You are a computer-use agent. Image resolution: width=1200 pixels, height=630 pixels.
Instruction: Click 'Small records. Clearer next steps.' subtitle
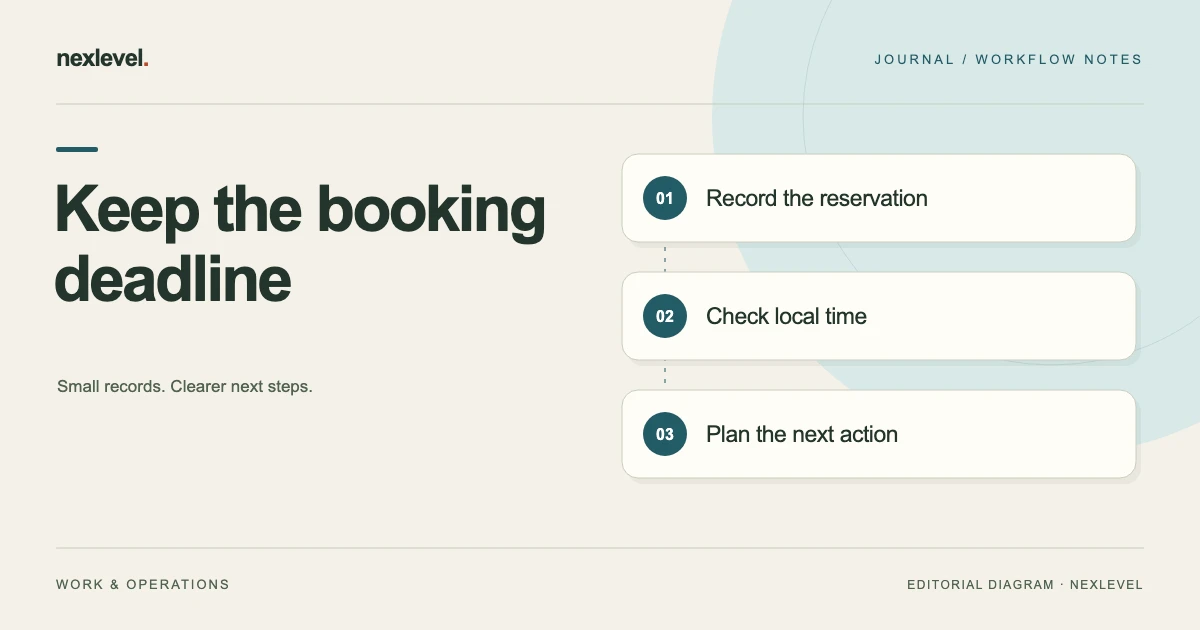185,386
